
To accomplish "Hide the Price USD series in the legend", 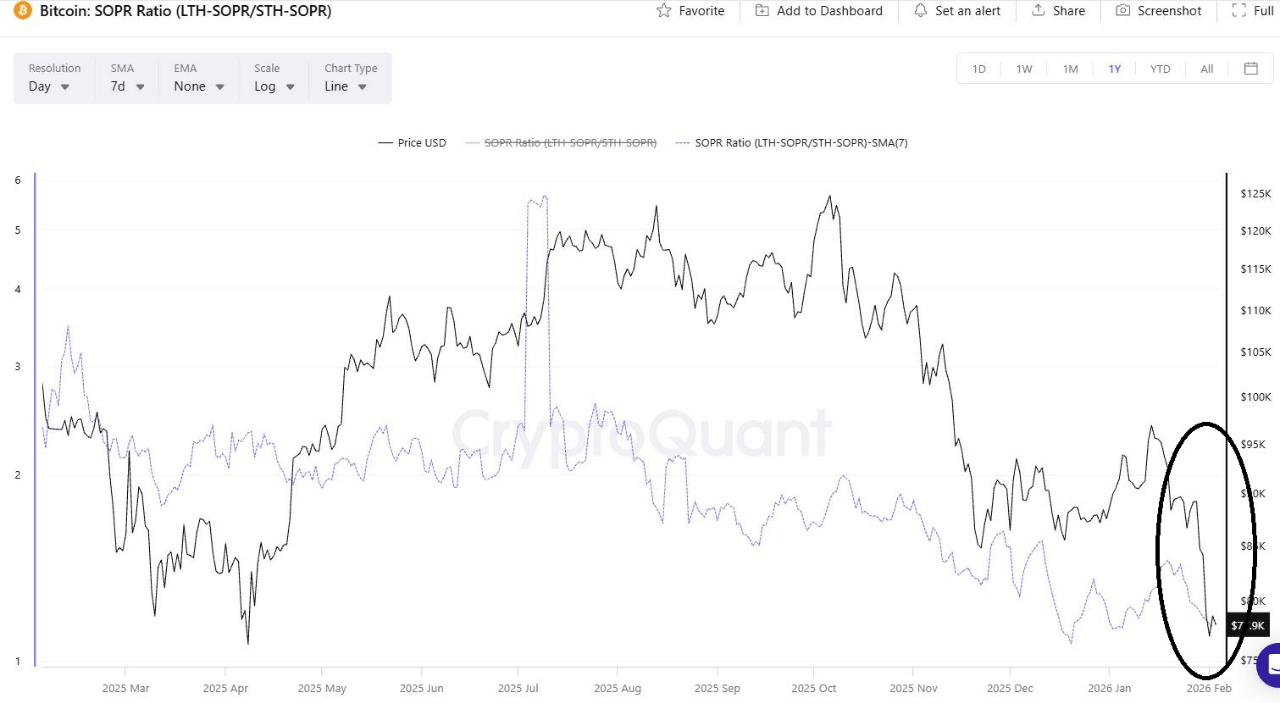I will 411,142.
